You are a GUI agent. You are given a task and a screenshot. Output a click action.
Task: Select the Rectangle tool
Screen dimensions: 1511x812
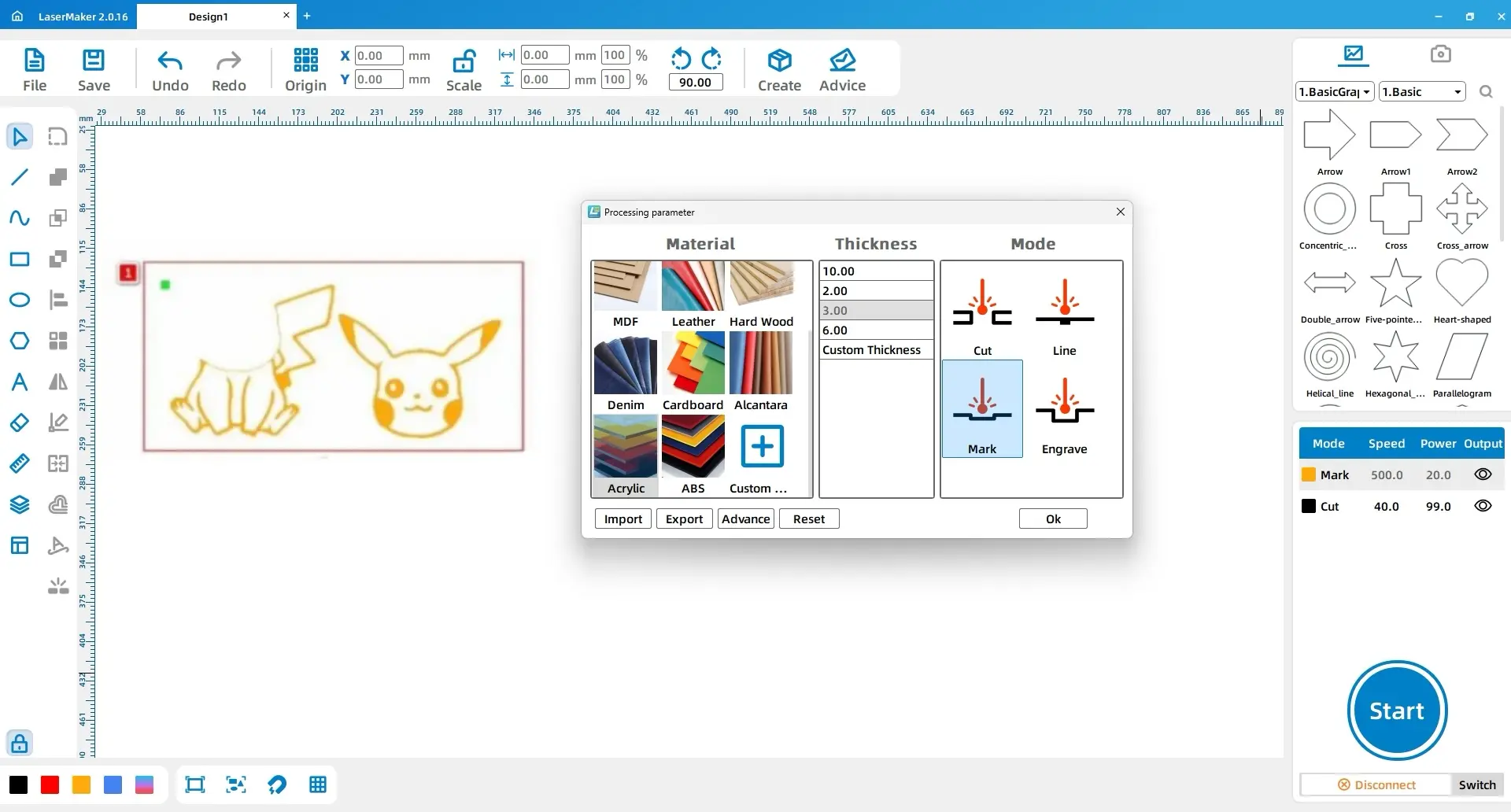tap(20, 259)
